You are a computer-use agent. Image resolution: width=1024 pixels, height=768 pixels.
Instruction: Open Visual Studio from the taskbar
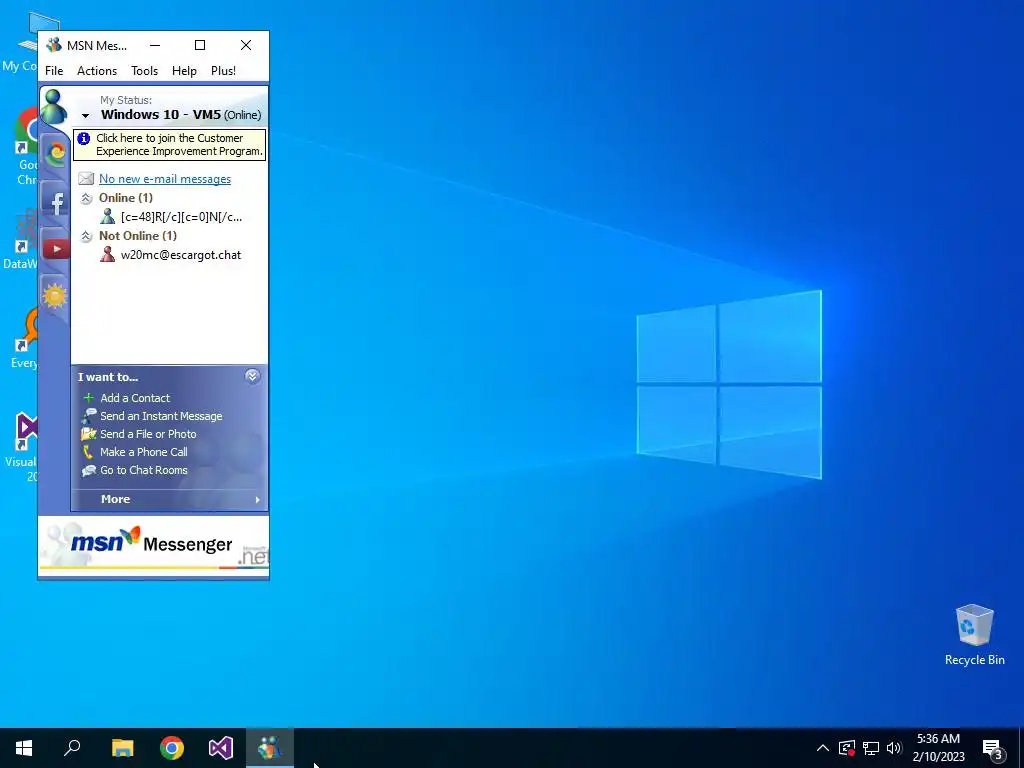tap(221, 748)
